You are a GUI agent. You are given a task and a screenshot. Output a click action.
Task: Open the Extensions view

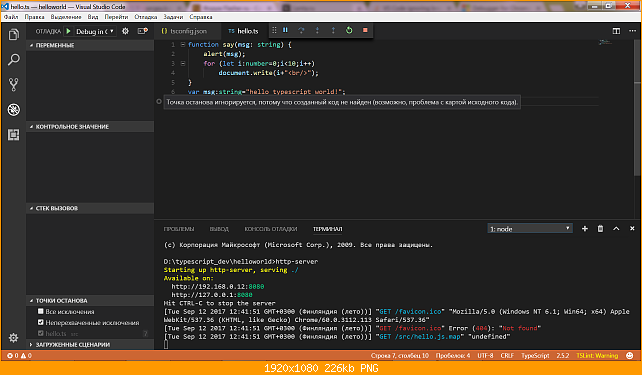pos(14,135)
